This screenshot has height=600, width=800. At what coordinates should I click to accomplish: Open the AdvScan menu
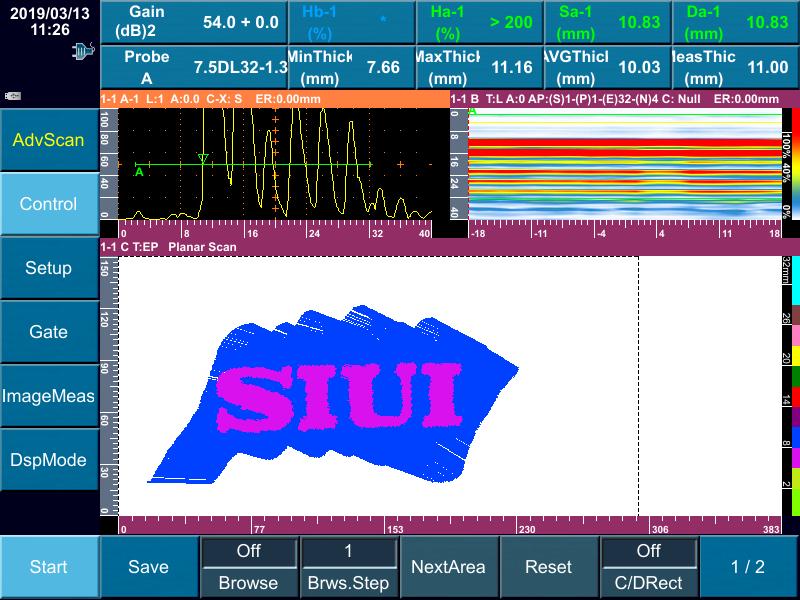(x=49, y=140)
